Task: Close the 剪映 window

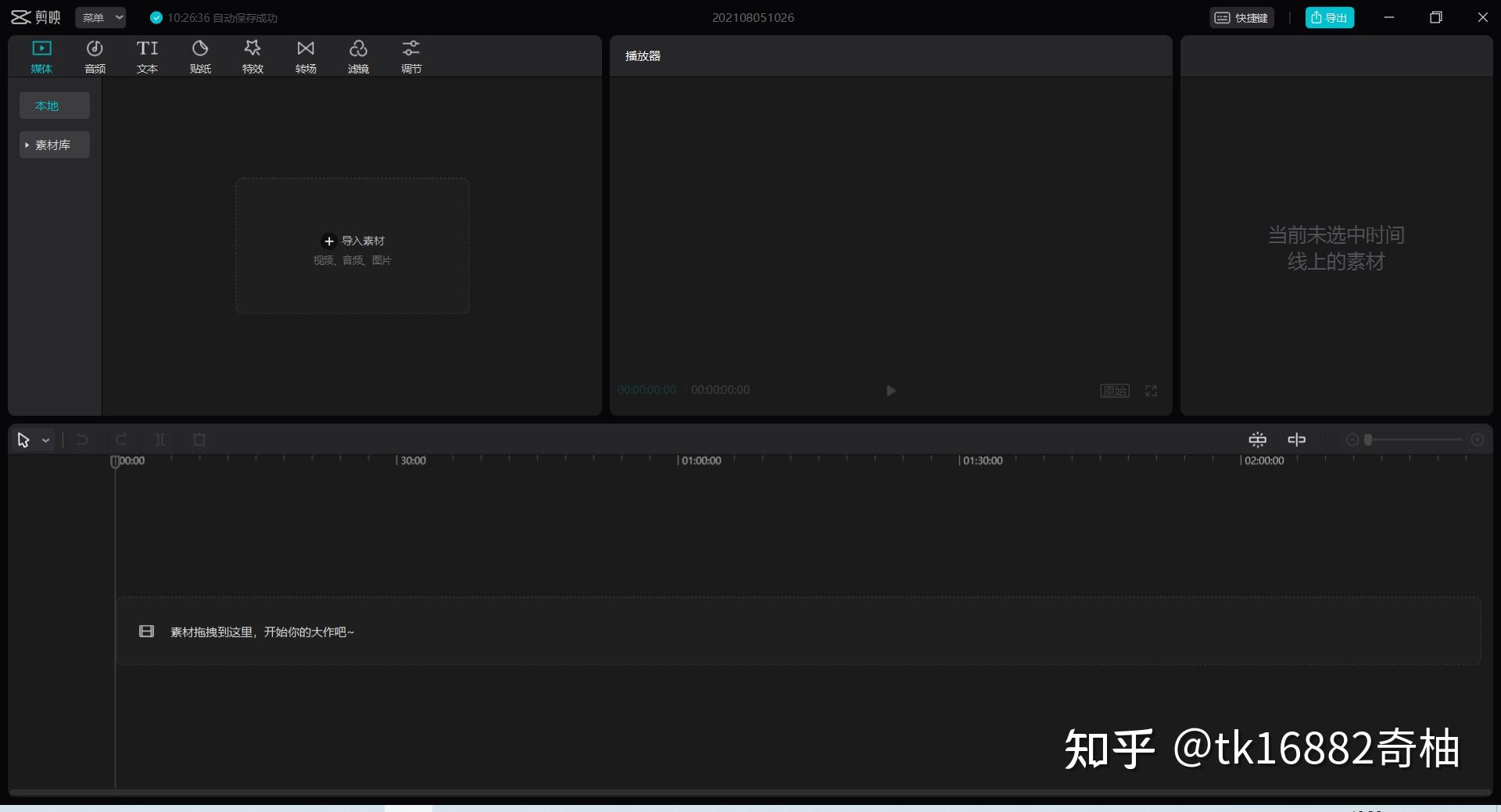Action: tap(1482, 17)
